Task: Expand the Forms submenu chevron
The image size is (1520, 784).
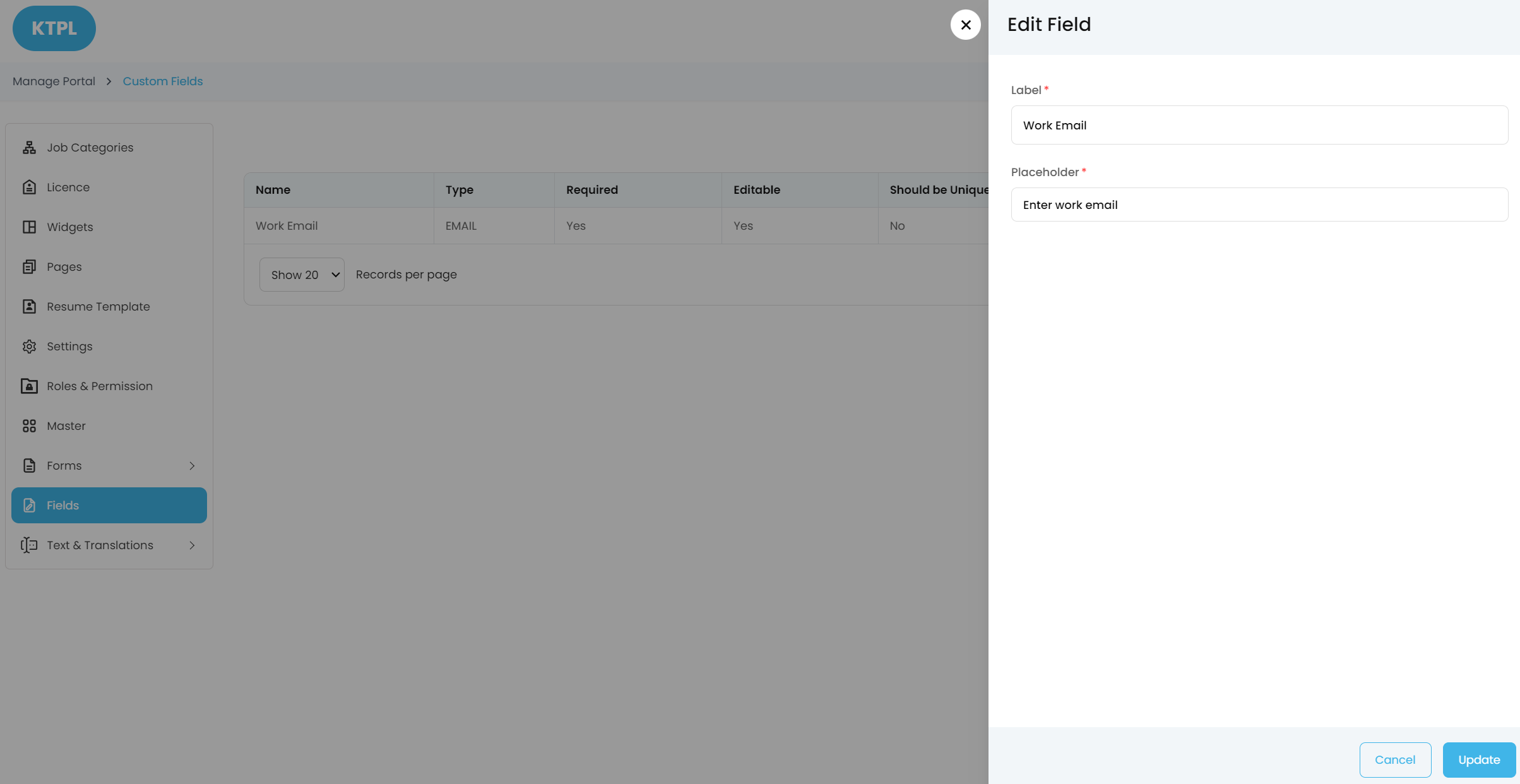Action: [192, 466]
